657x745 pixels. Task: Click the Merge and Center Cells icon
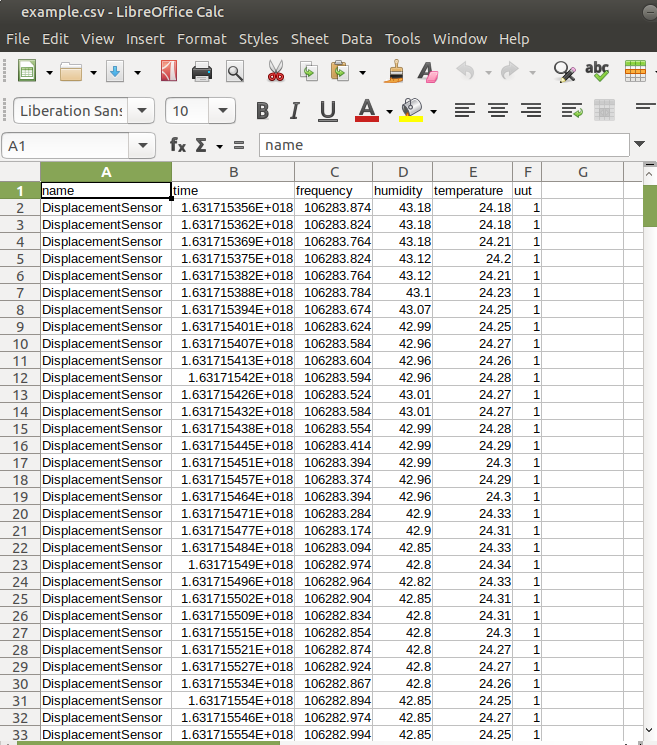(604, 111)
